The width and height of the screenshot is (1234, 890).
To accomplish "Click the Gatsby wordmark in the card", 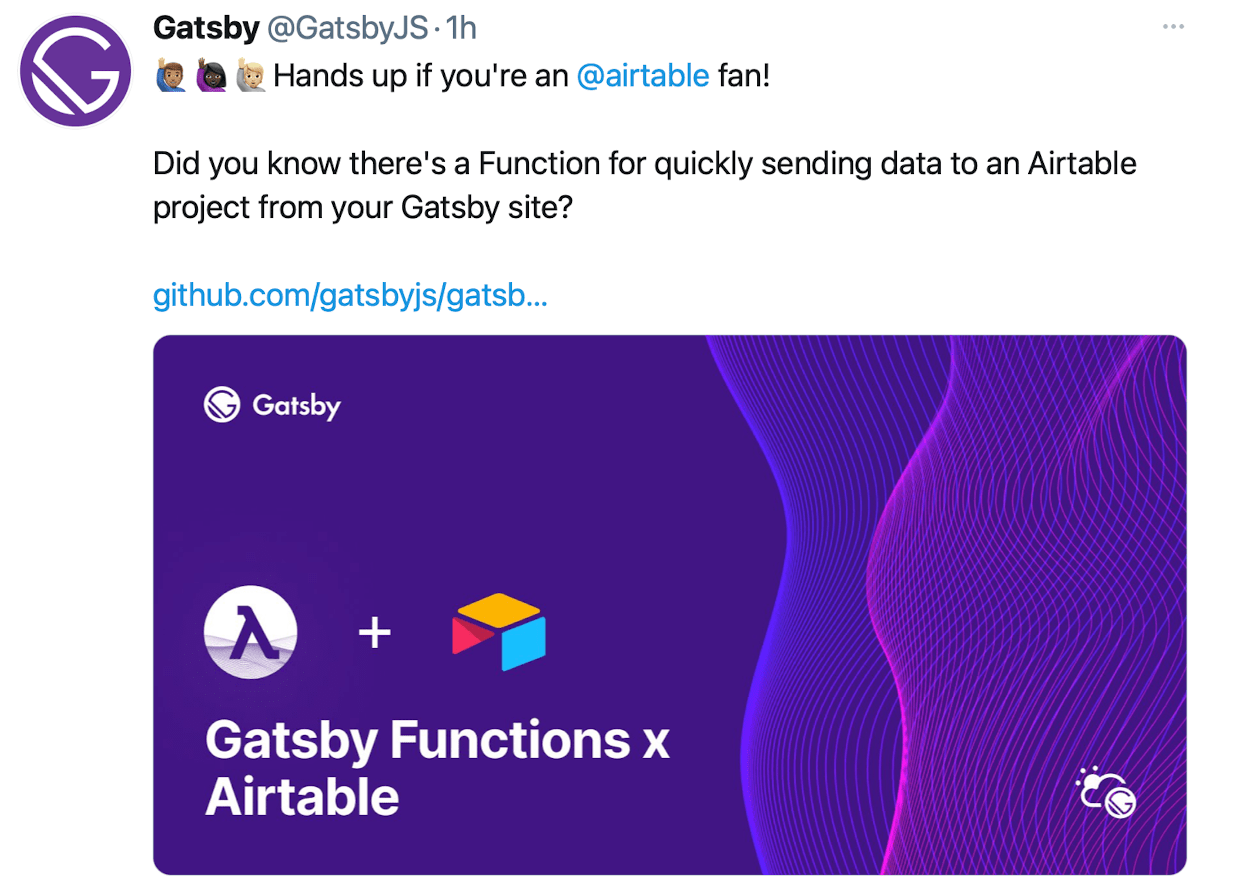I will (296, 406).
